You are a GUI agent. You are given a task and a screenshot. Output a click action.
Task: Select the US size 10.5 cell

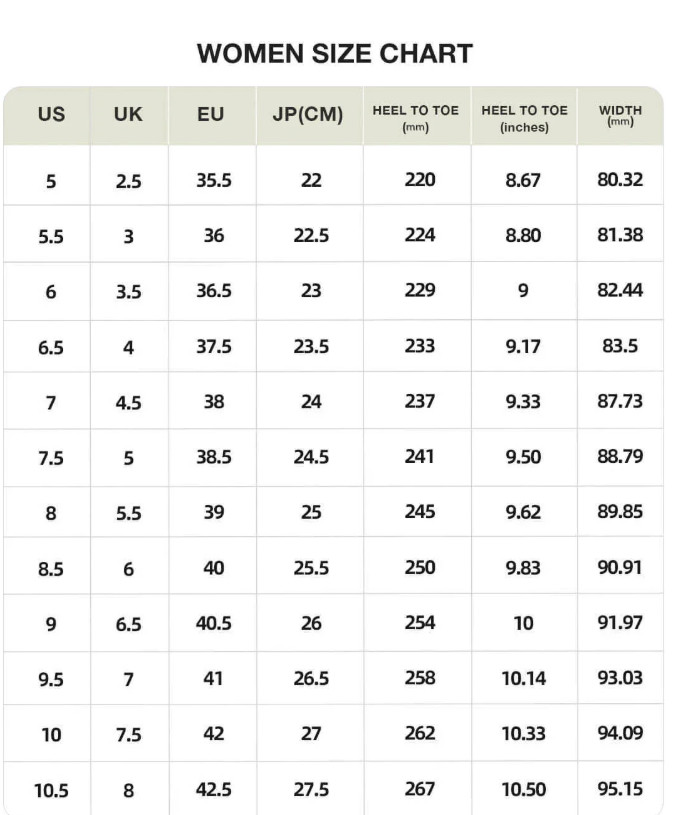tap(51, 791)
